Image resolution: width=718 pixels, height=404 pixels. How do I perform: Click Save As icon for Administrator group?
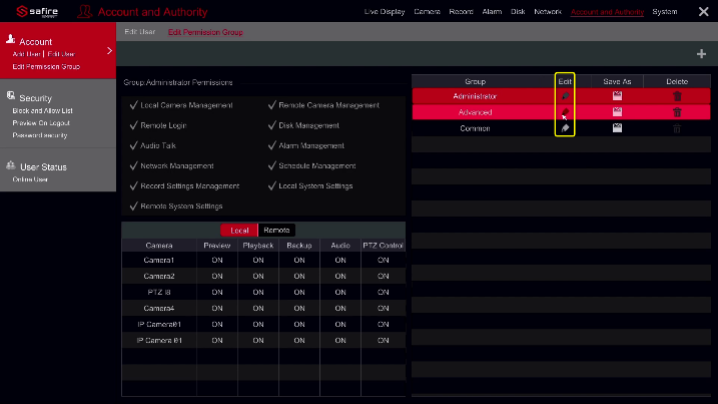[x=618, y=96]
